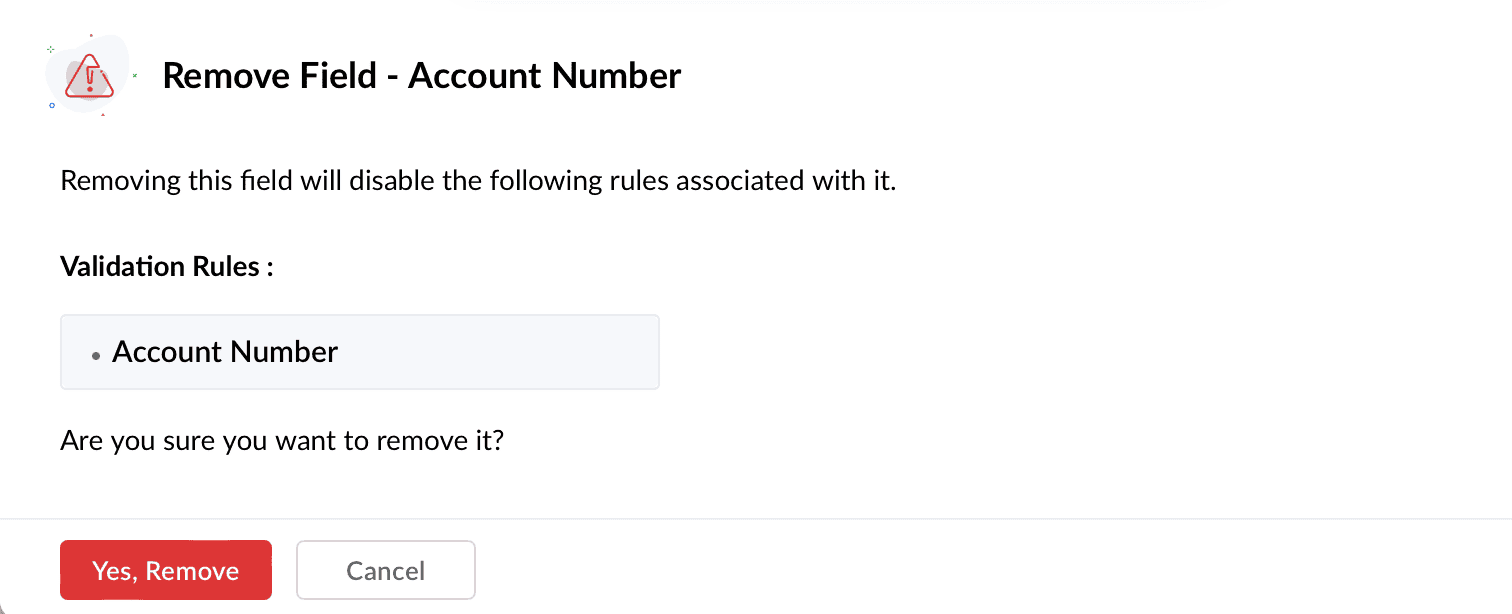Dismiss the dialog with Cancel
1512x614 pixels.
click(385, 570)
